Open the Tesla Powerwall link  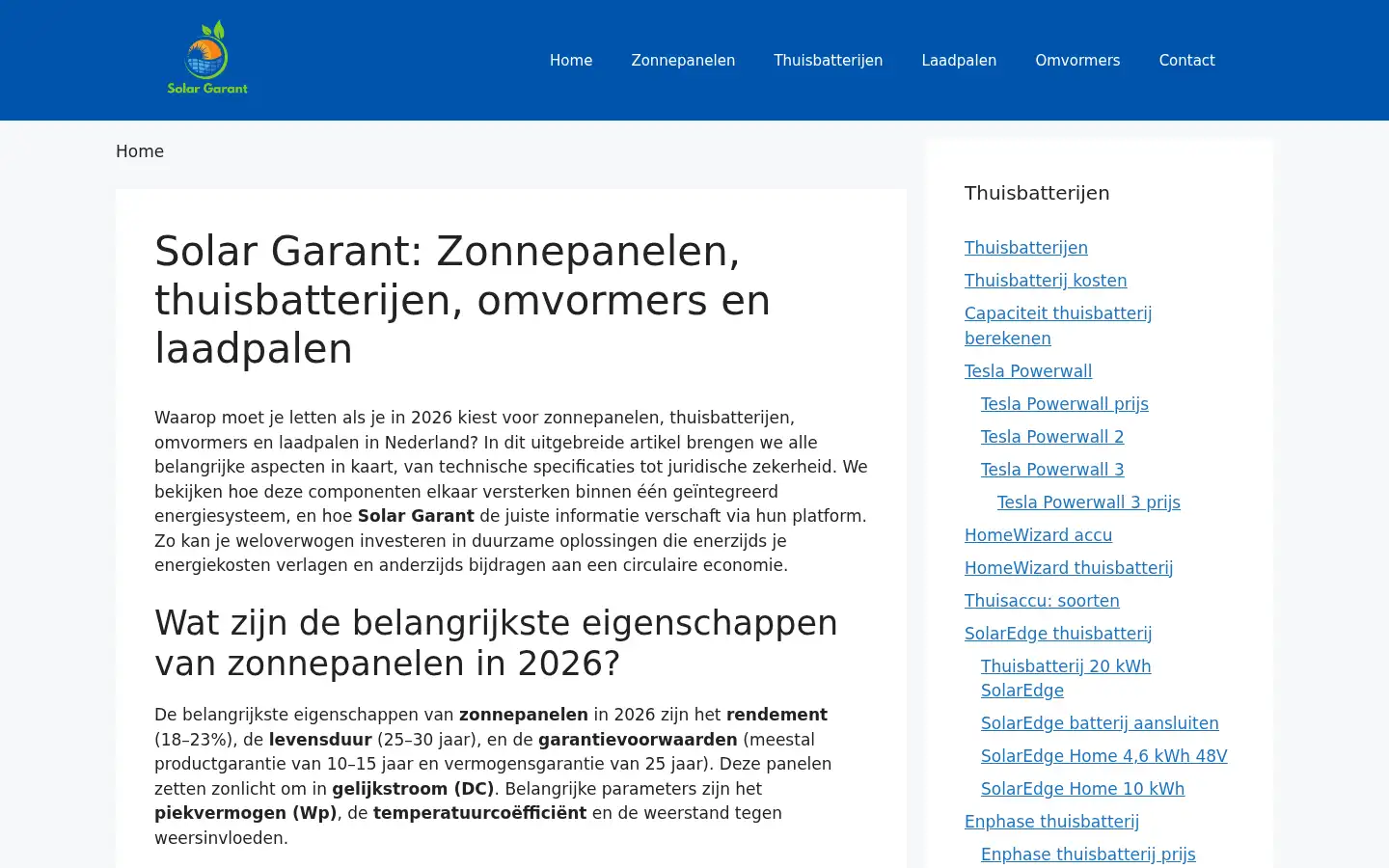pyautogui.click(x=1028, y=371)
